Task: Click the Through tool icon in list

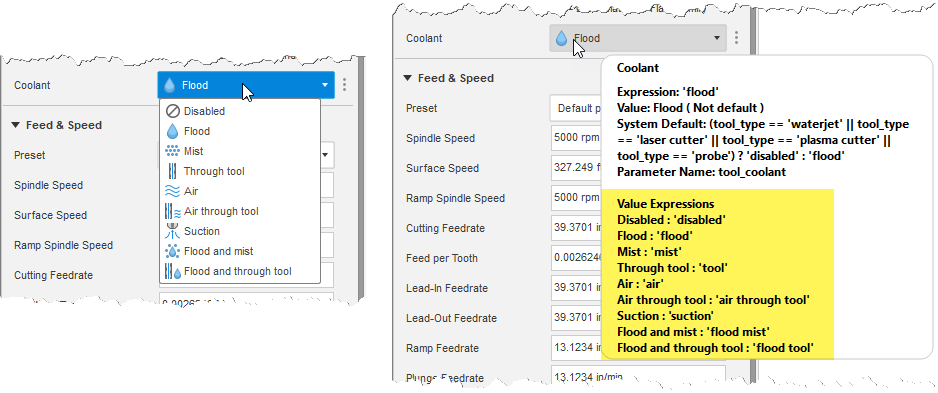Action: coord(172,171)
